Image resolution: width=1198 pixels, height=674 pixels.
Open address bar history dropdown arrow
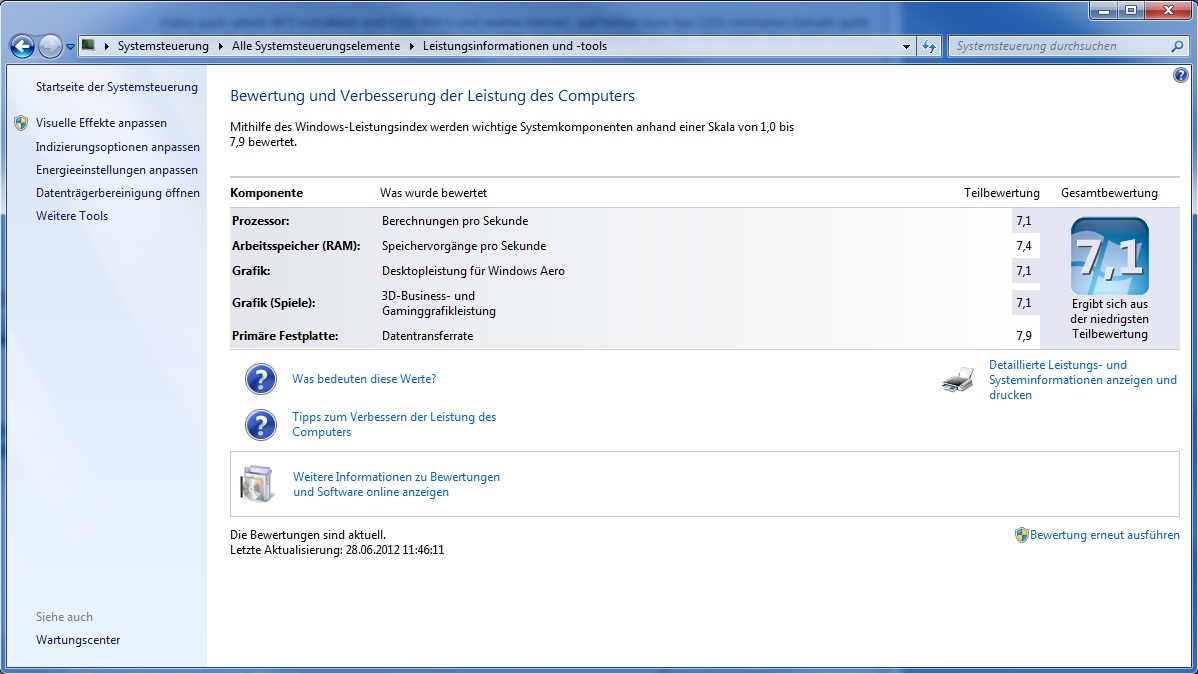coord(906,47)
